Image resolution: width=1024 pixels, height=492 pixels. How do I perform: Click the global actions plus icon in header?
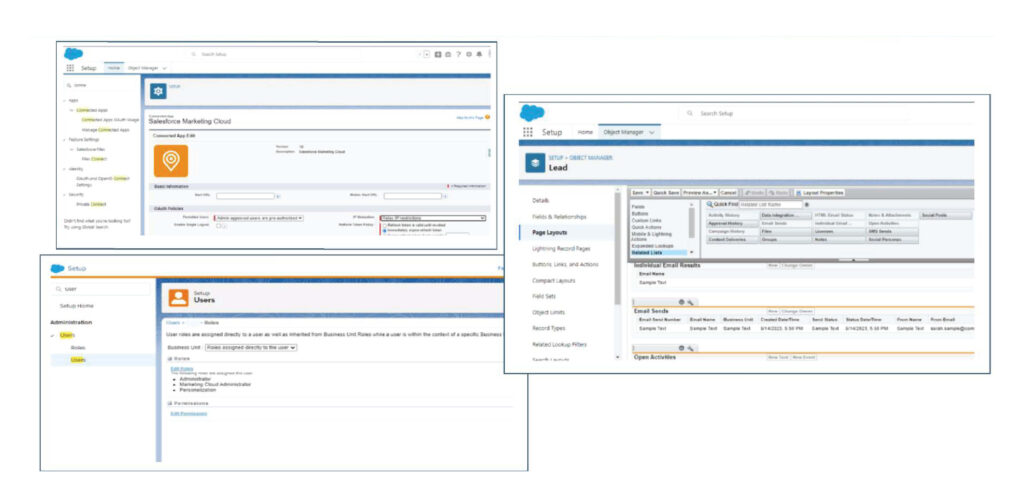(x=438, y=54)
